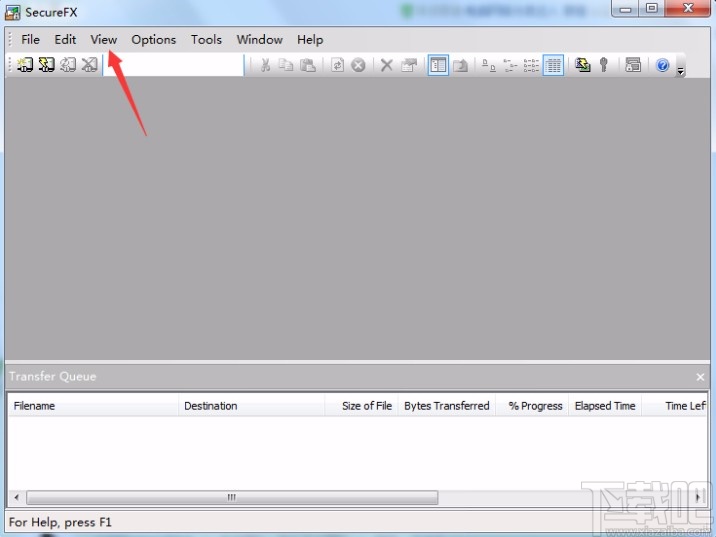This screenshot has width=716, height=537.
Task: Open the Options menu
Action: (154, 40)
